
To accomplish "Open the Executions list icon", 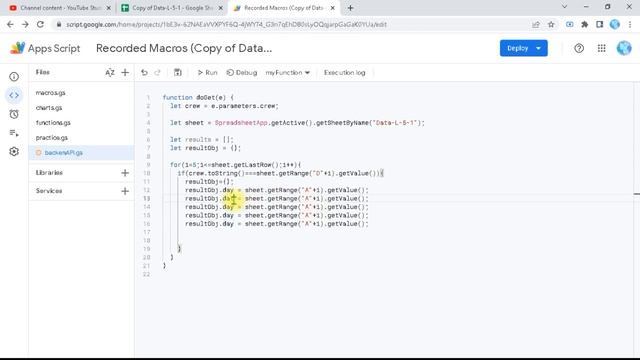I will 14,133.
